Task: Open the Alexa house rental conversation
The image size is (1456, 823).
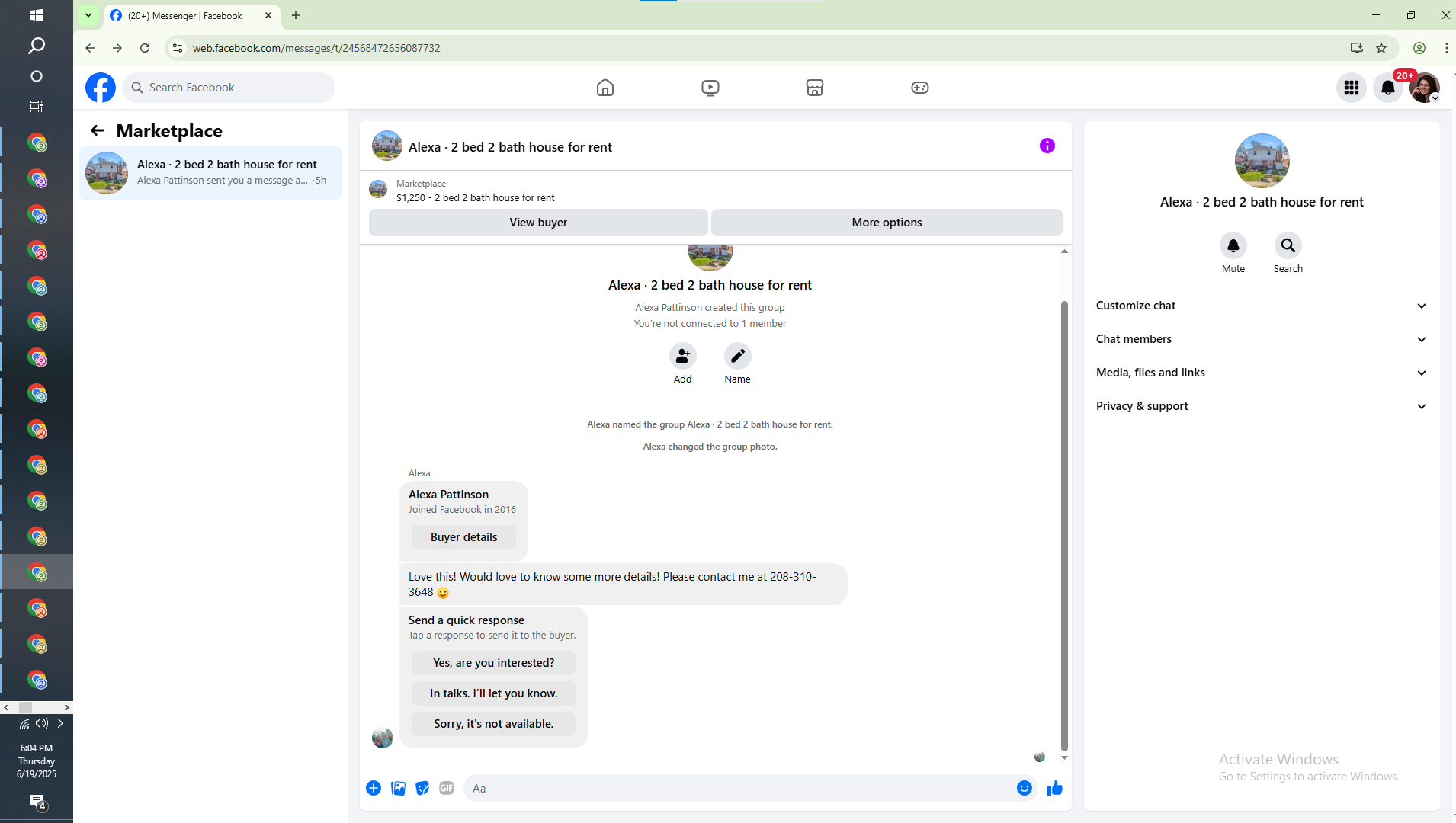Action: [210, 173]
